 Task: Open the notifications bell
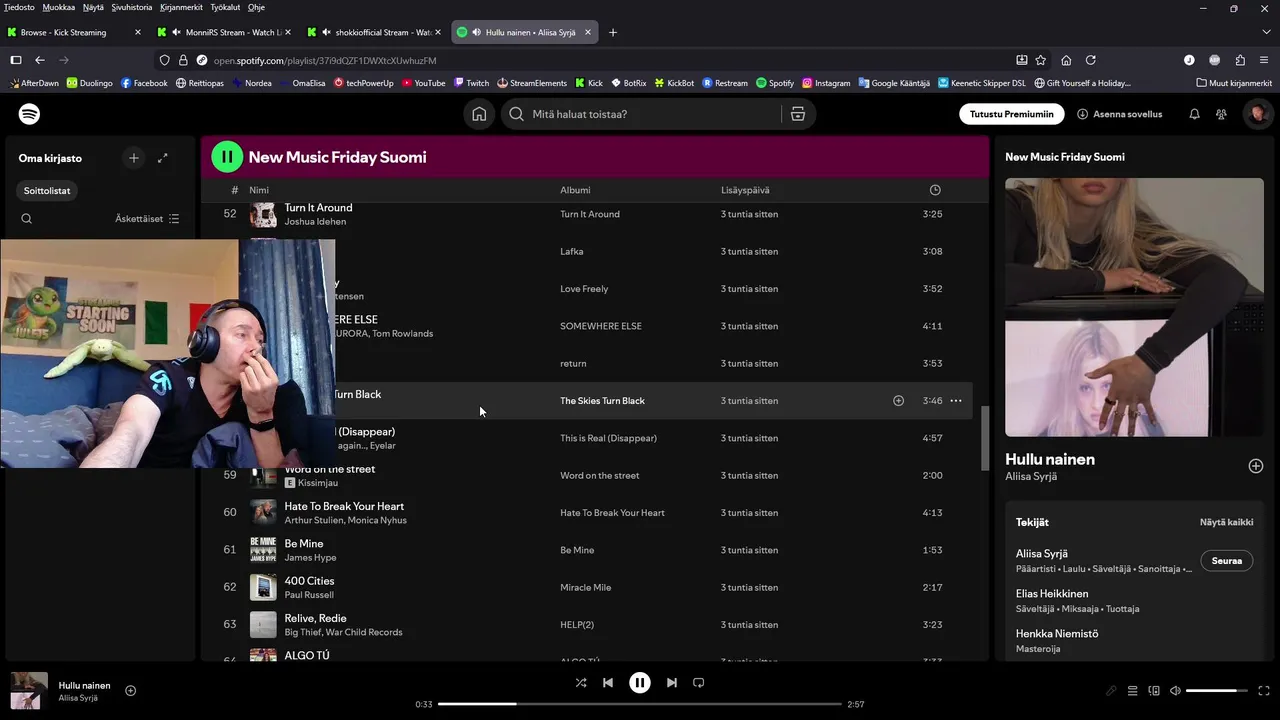pyautogui.click(x=1194, y=114)
